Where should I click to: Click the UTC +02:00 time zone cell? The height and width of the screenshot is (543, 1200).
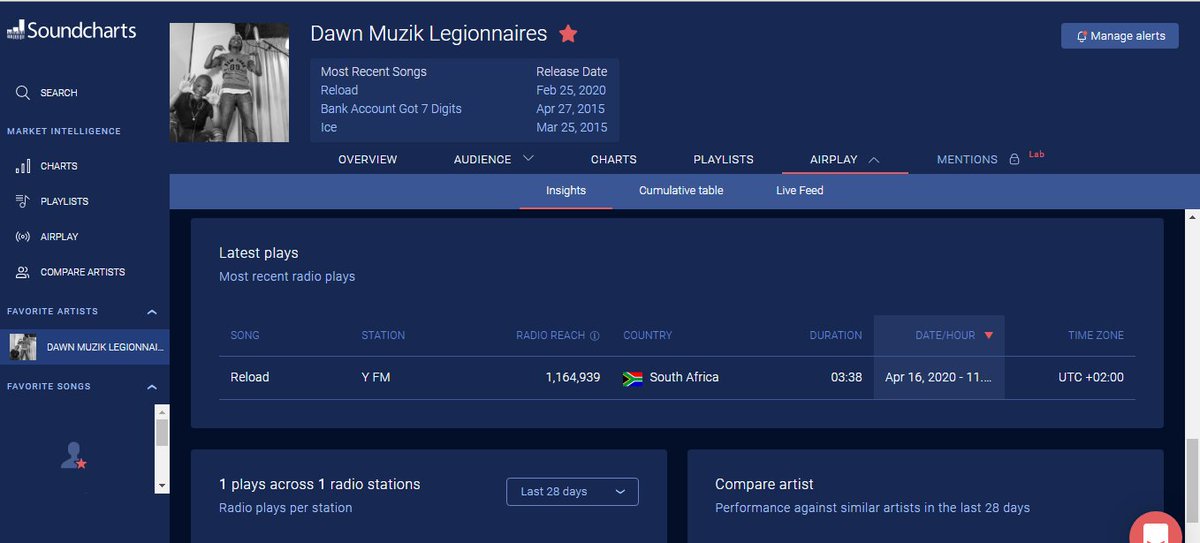(1091, 378)
